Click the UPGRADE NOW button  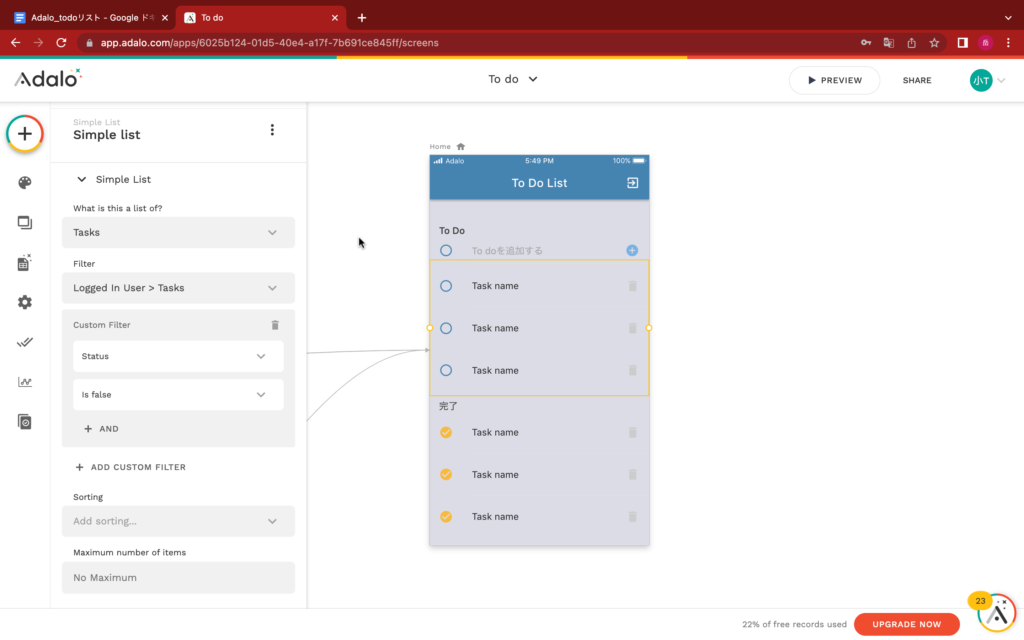coord(906,624)
